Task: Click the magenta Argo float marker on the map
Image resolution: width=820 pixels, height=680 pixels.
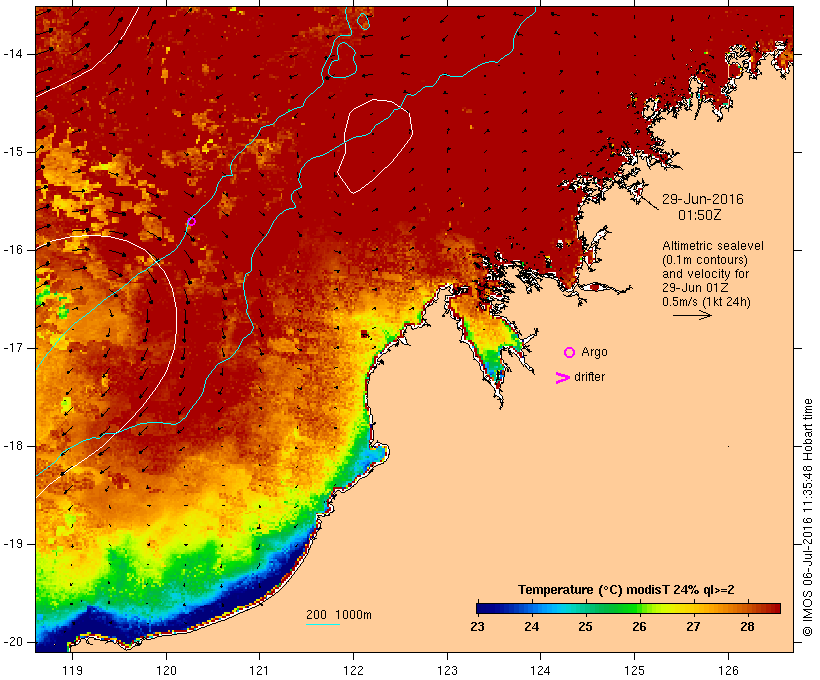Action: (191, 221)
